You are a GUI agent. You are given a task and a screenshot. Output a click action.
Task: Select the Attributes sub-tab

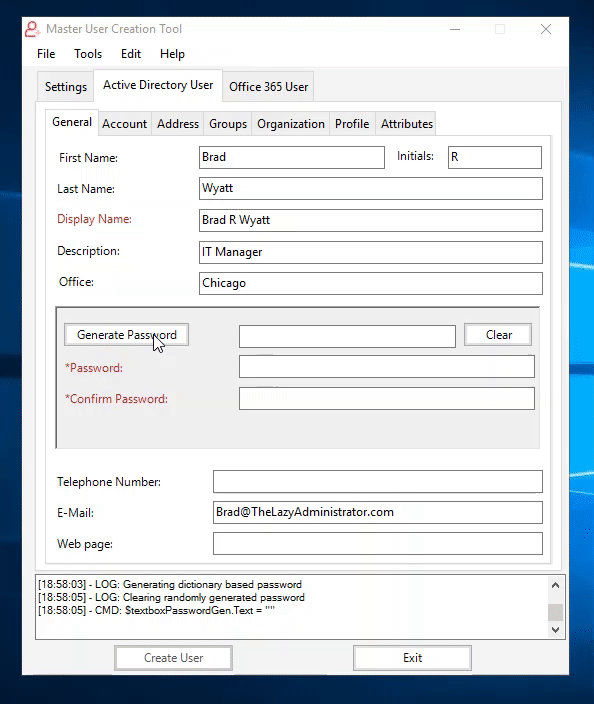click(407, 124)
